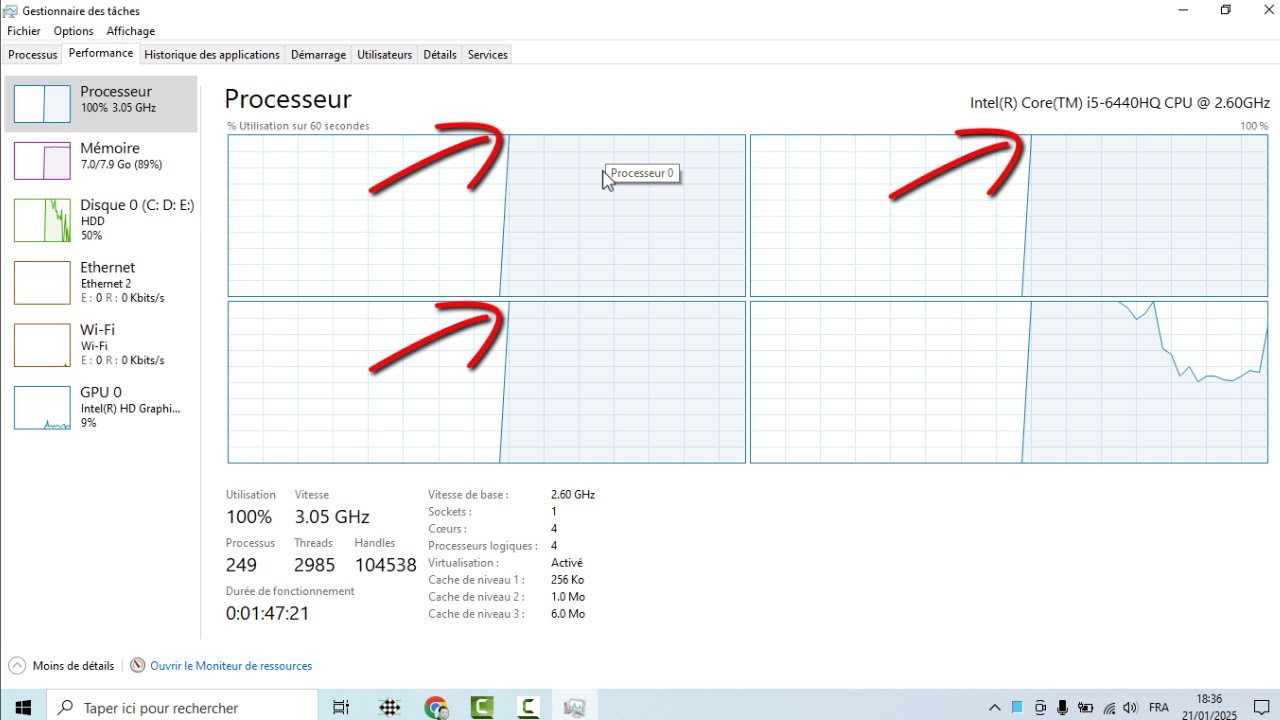
Task: Click the 2985 Threads value
Action: tap(314, 565)
